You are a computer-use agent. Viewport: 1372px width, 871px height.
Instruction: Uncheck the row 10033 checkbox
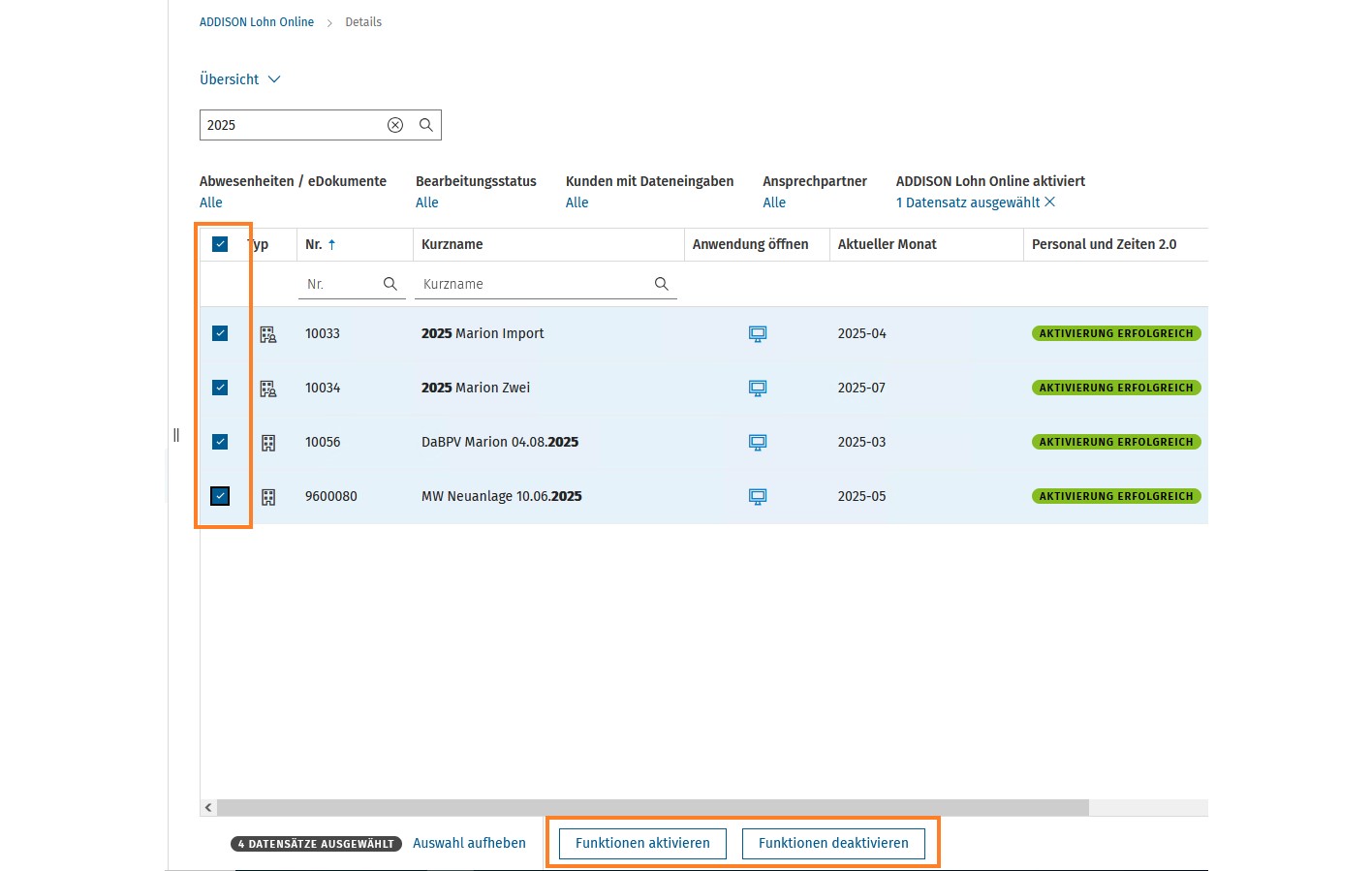coord(220,333)
